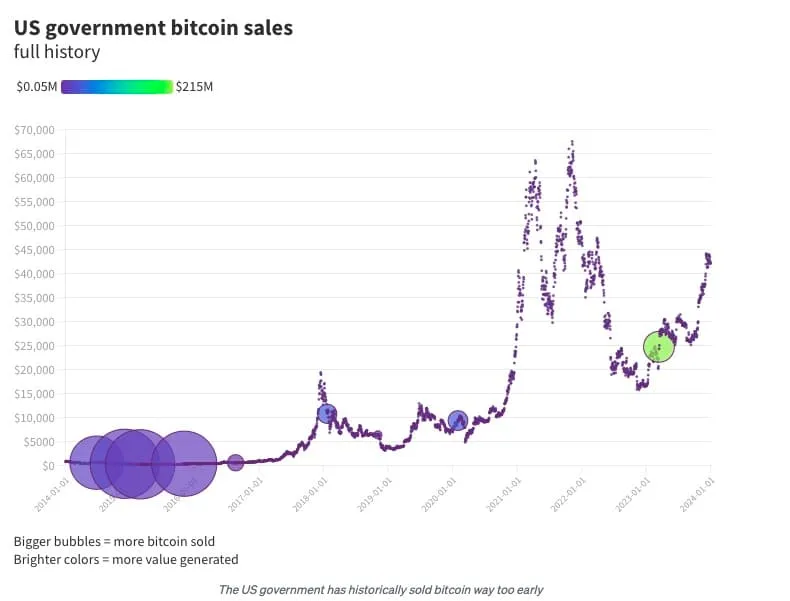790x601 pixels.
Task: Click the $70,000 y-axis label
Action: pyautogui.click(x=34, y=130)
